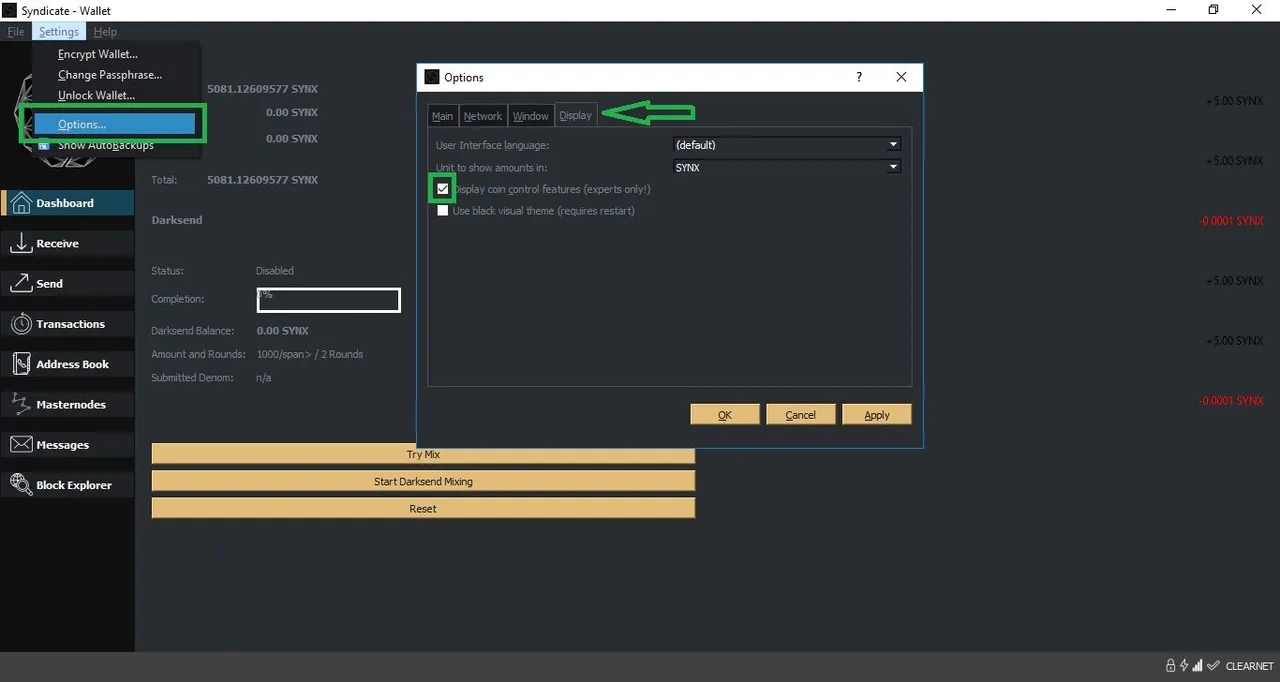Launch the Block Explorer
The image size is (1280, 682).
click(67, 485)
